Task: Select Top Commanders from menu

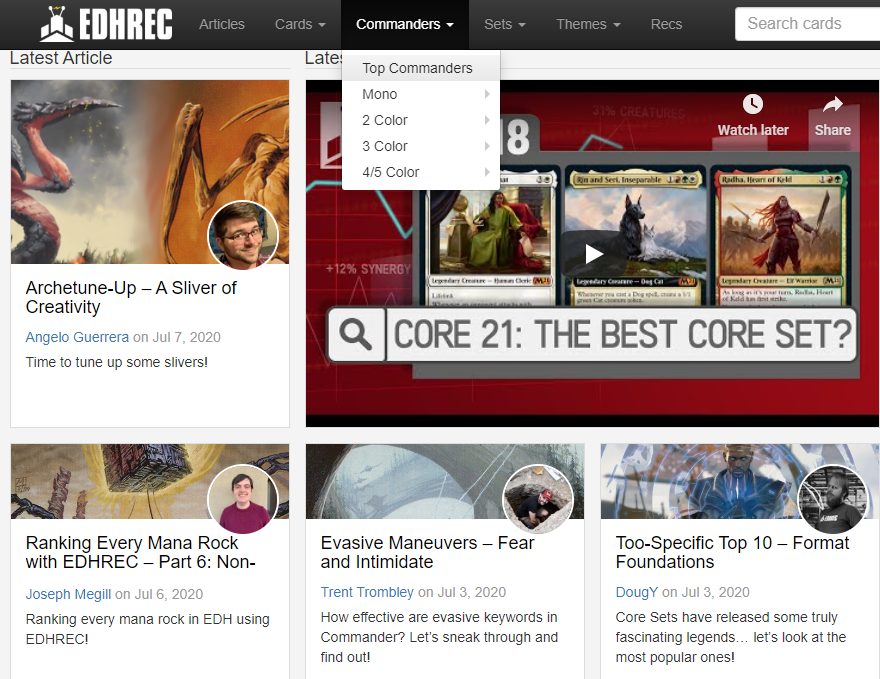Action: tap(420, 68)
